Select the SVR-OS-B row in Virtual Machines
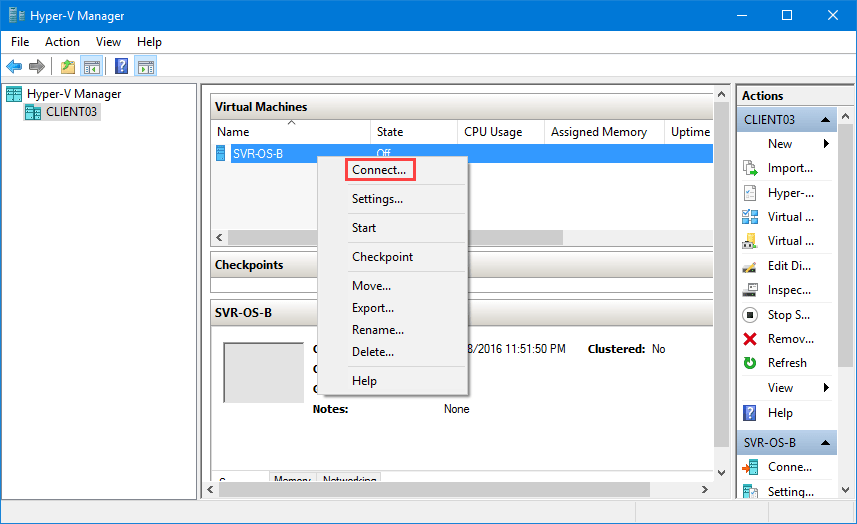Image resolution: width=857 pixels, height=524 pixels. (462, 154)
